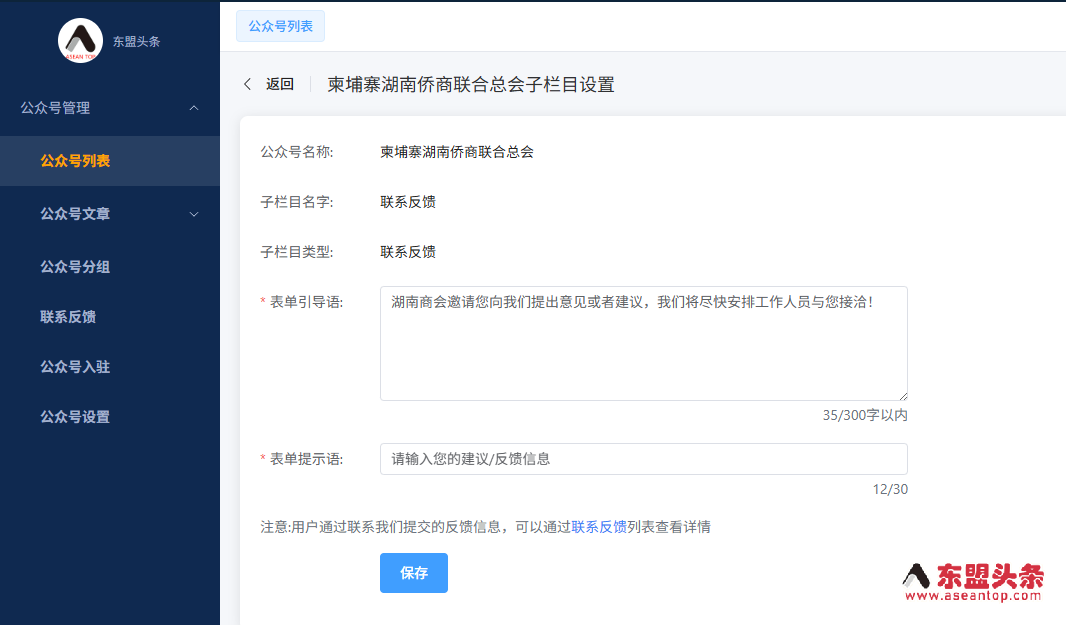Click the 东盟头条 sidebar brand text
The height and width of the screenshot is (625, 1066).
[x=137, y=41]
